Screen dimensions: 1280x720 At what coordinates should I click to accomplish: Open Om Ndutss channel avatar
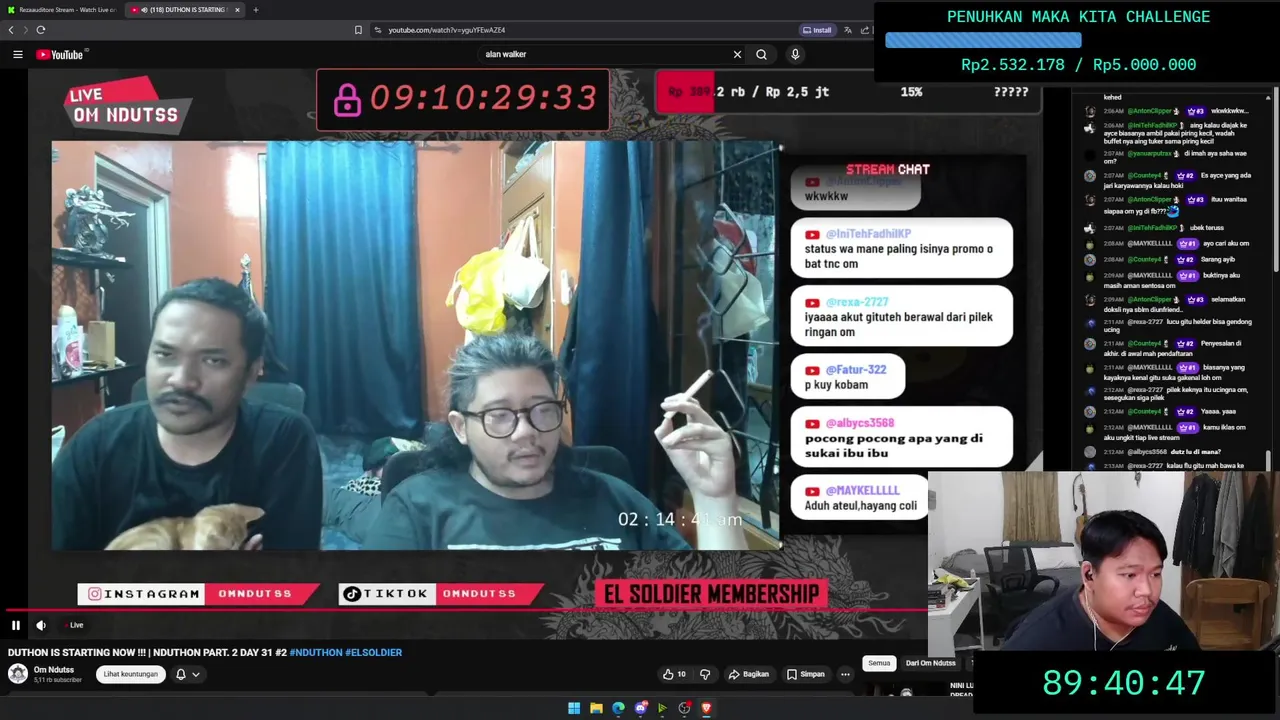17,674
